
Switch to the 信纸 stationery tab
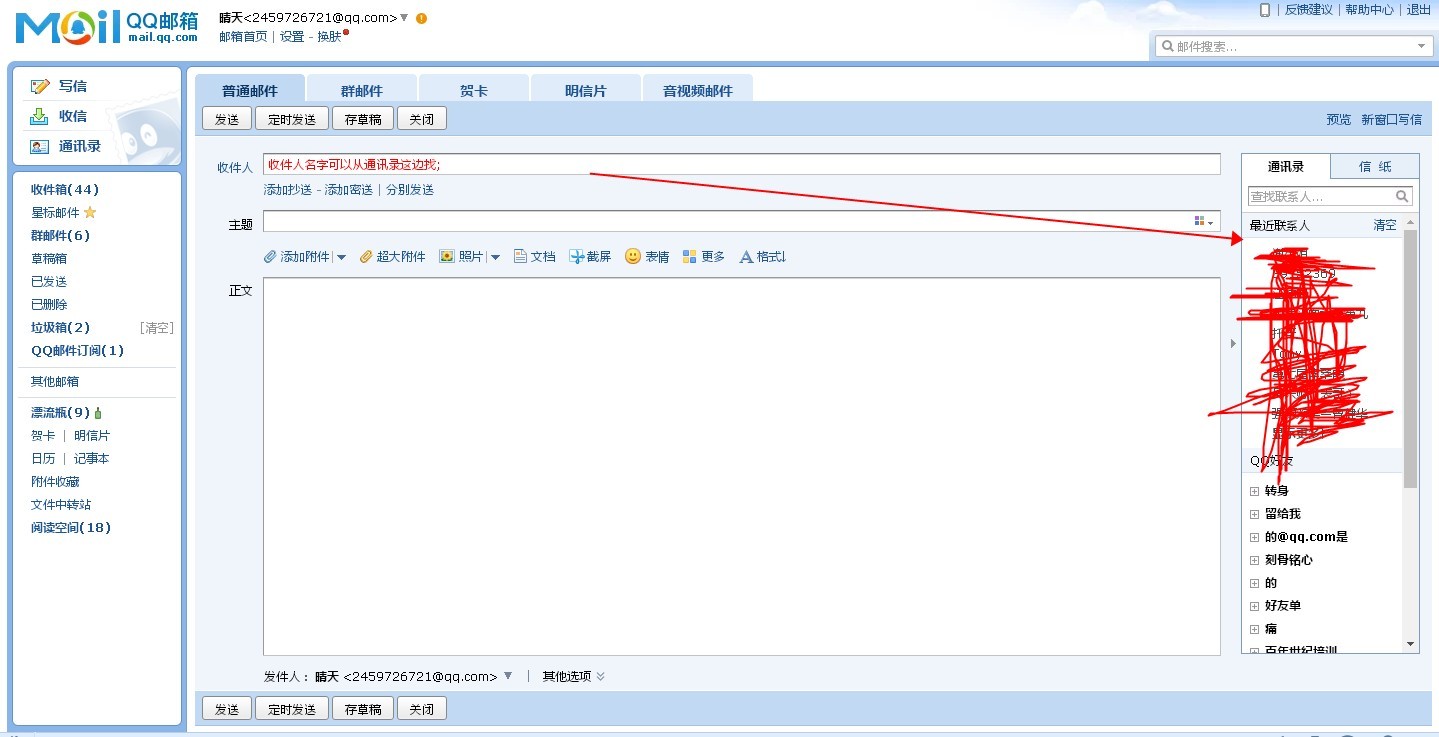(1375, 166)
